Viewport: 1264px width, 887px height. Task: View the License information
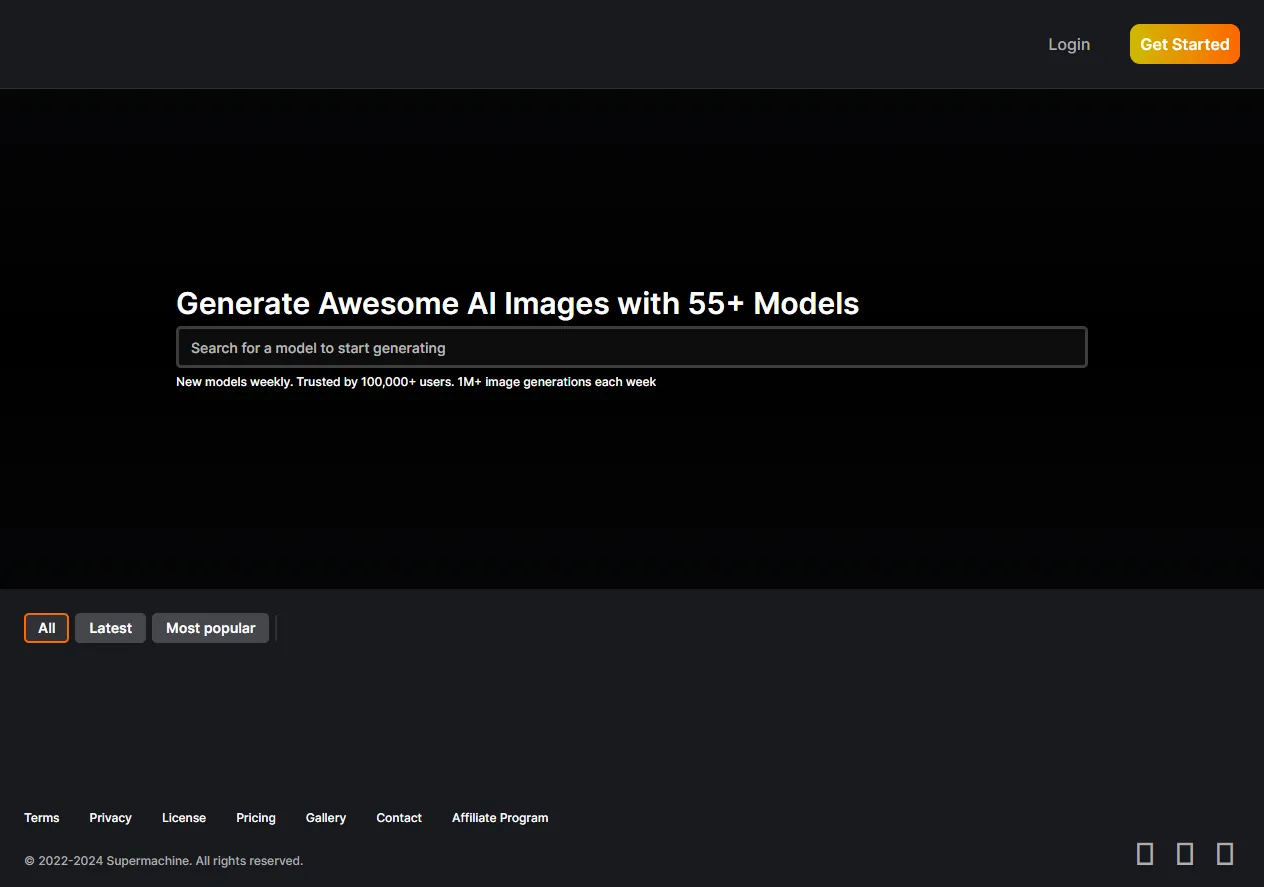click(183, 817)
